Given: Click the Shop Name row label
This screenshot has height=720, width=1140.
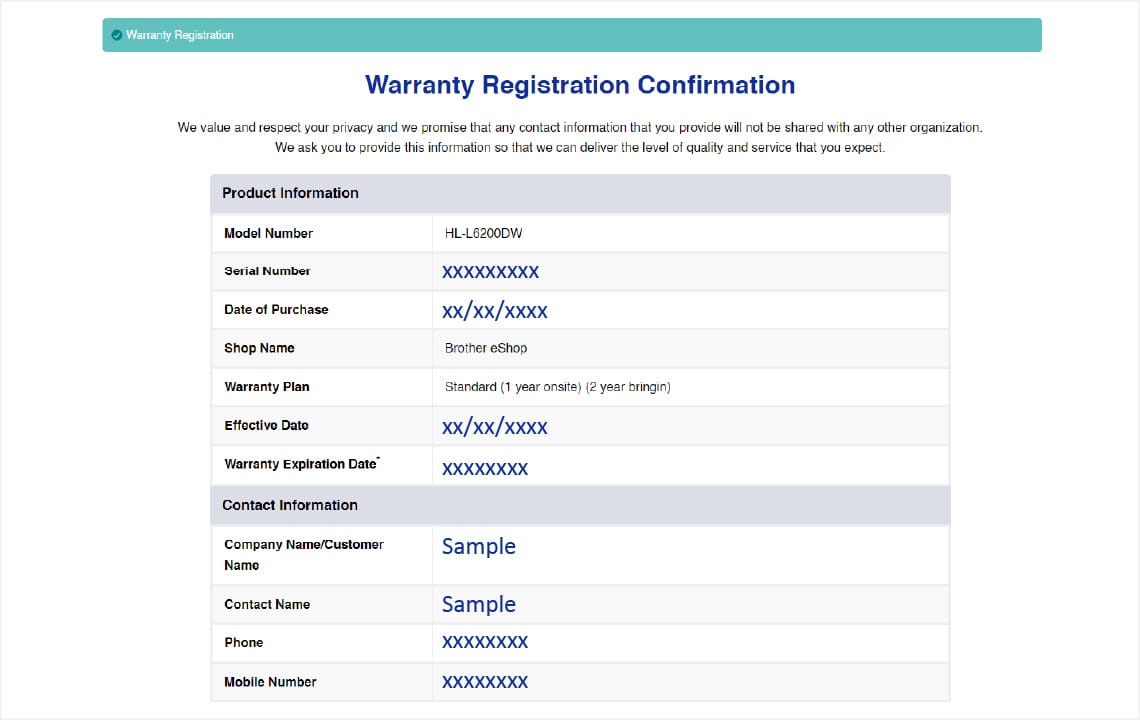Looking at the screenshot, I should coord(259,348).
